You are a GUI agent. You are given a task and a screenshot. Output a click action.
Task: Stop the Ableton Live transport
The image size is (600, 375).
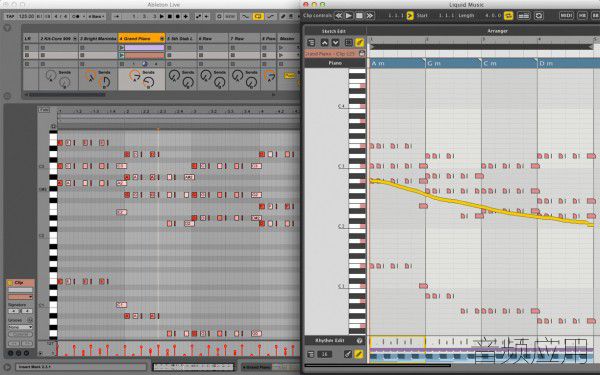[170, 16]
